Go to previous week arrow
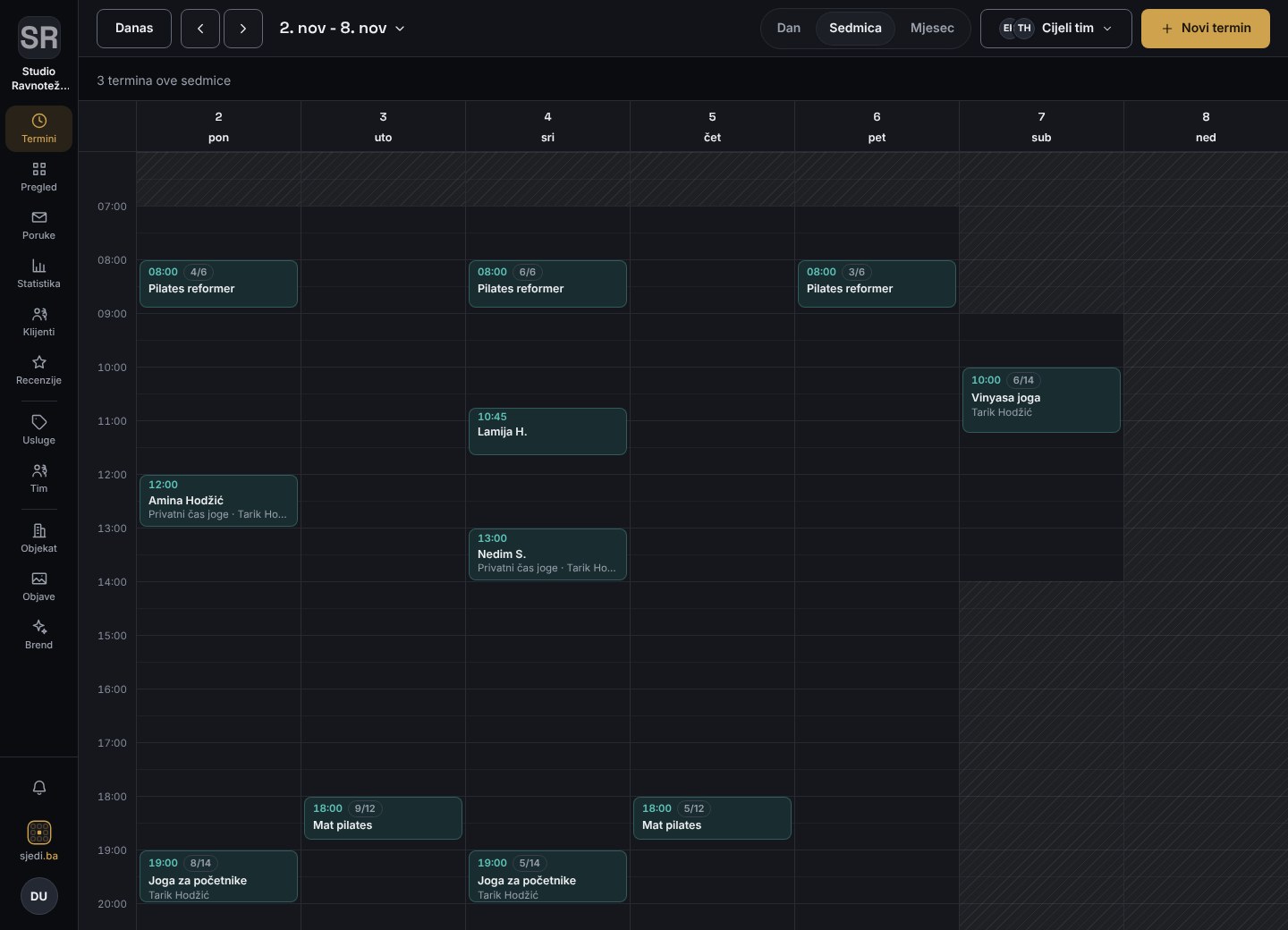 click(200, 29)
